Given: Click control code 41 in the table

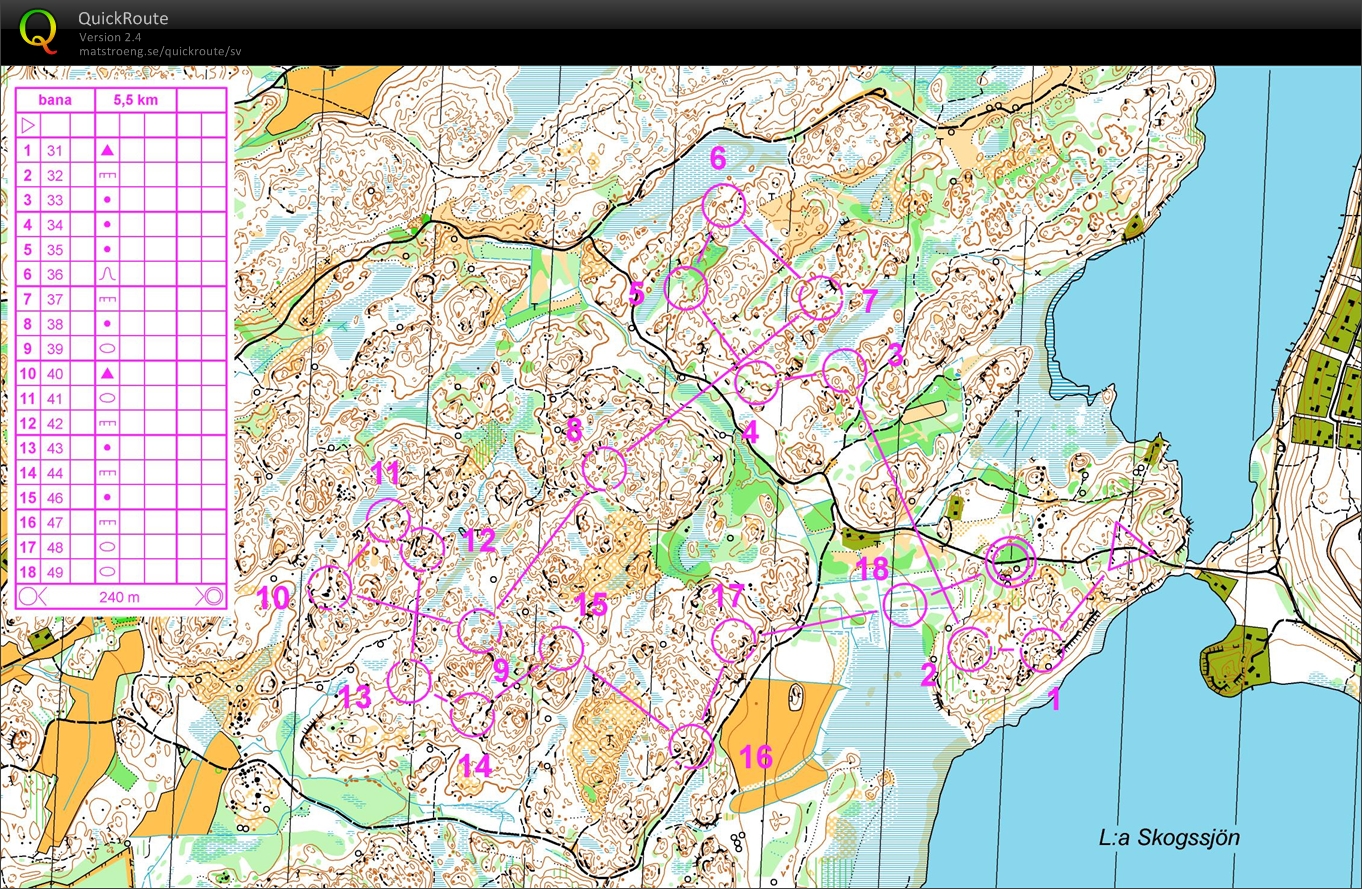Looking at the screenshot, I should pos(55,399).
